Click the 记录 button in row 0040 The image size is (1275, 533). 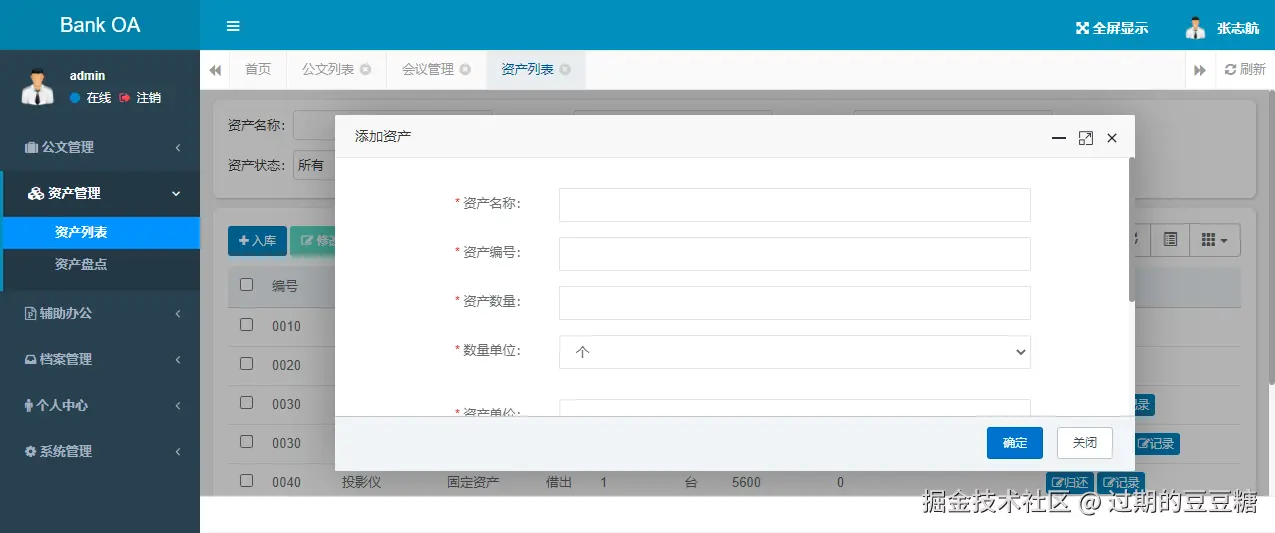point(1121,483)
